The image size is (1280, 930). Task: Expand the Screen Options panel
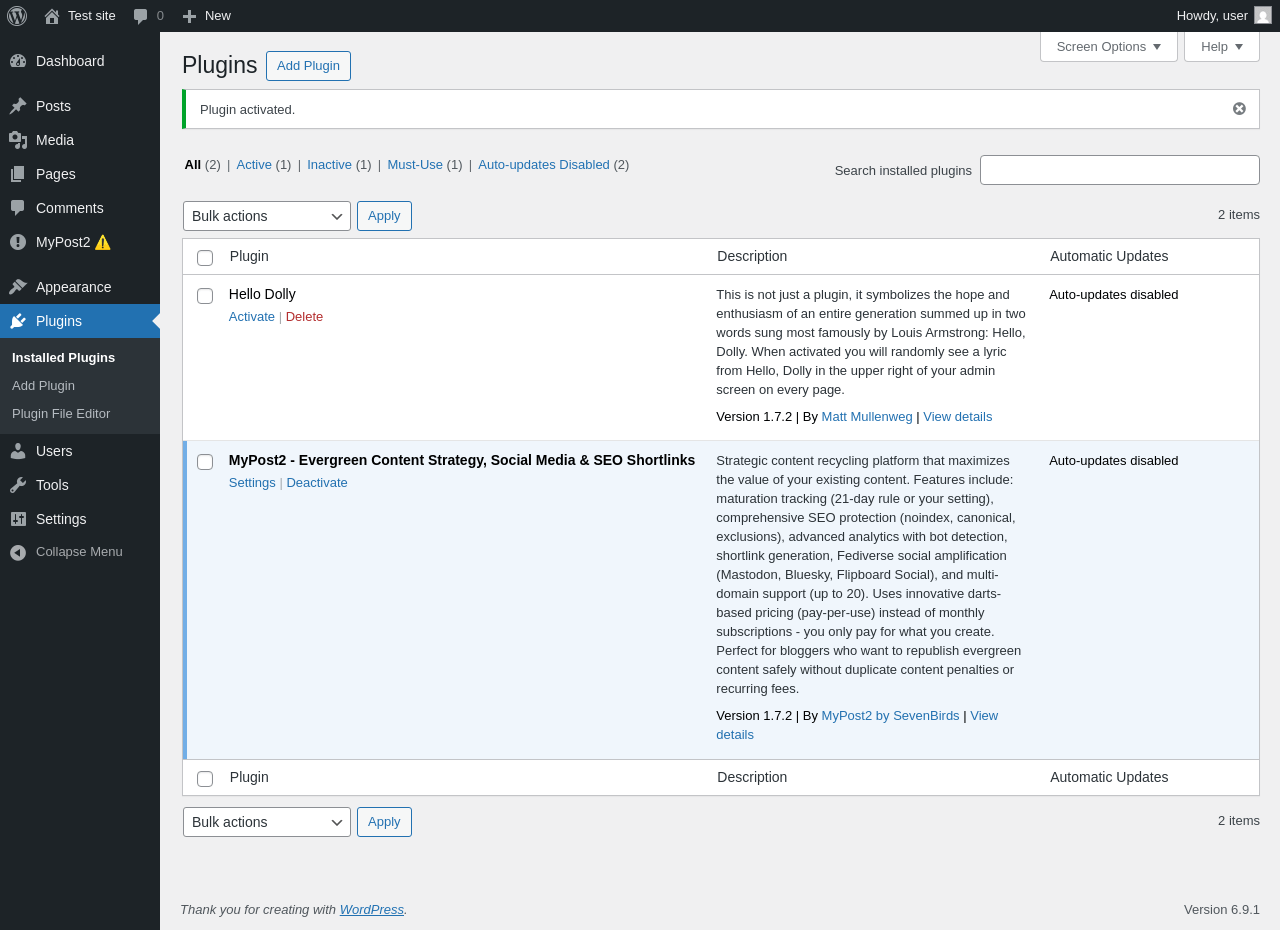[1109, 46]
